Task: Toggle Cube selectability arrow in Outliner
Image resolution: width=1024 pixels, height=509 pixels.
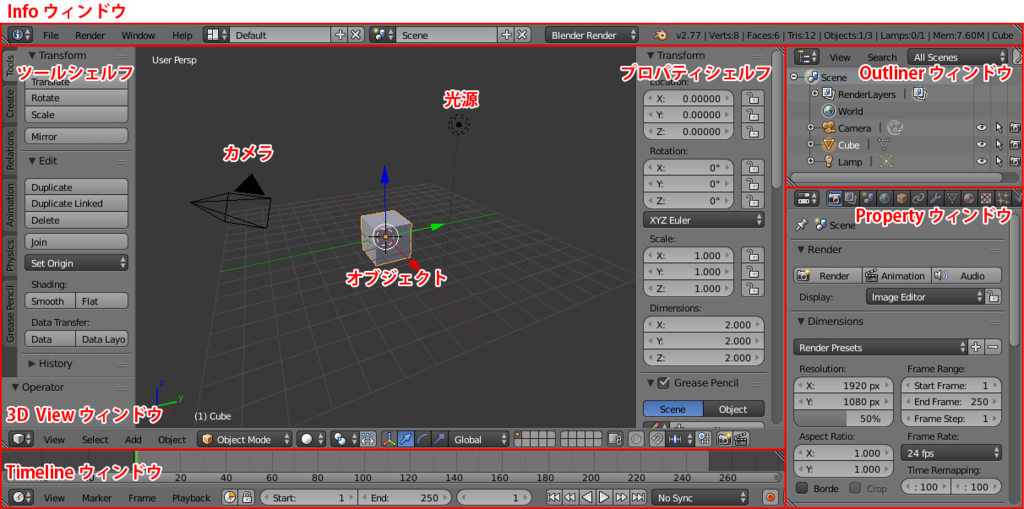Action: [999, 144]
